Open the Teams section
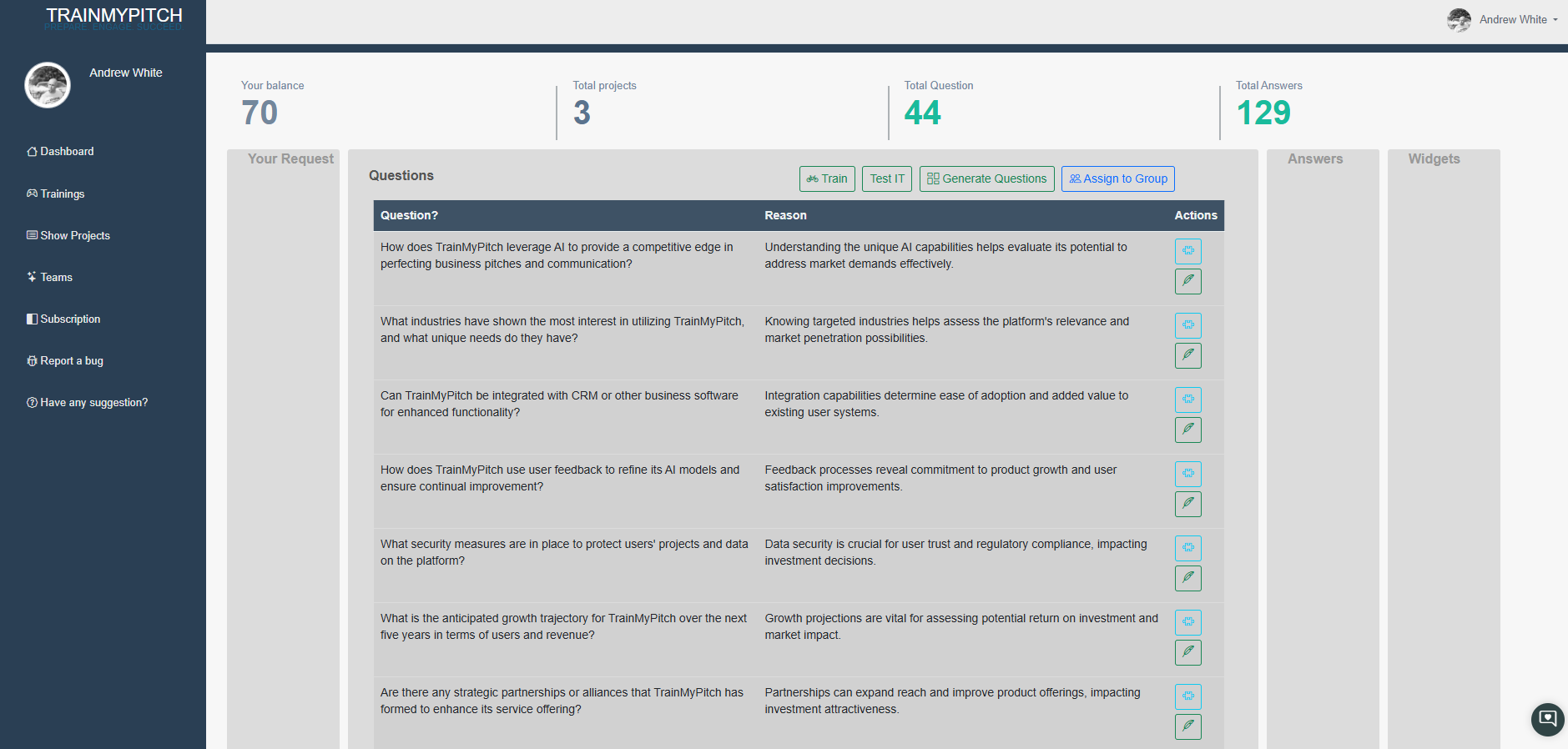1568x749 pixels. [x=50, y=277]
